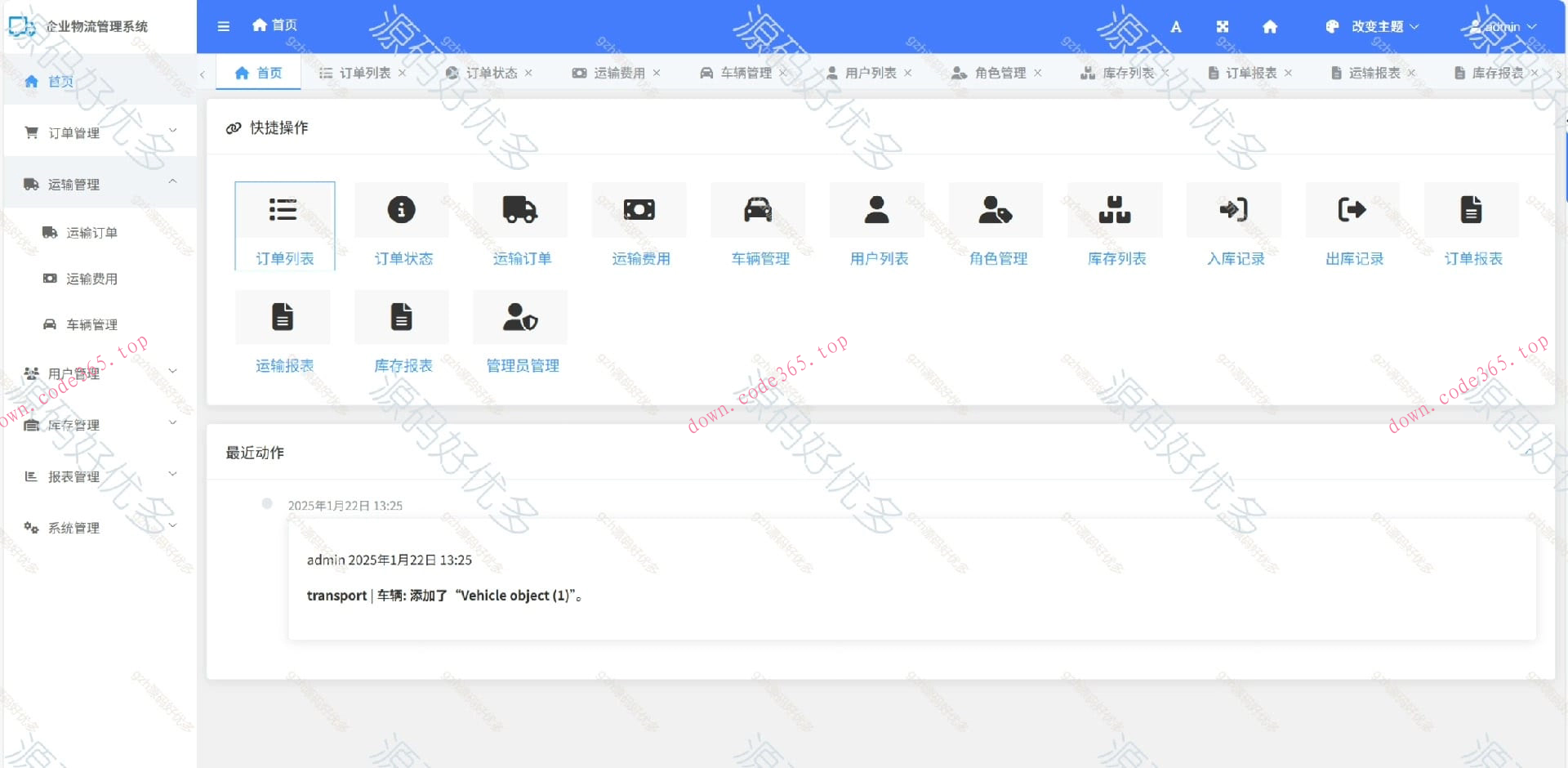The height and width of the screenshot is (768, 1568).
Task: Select the 运输费用 money icon
Action: click(x=639, y=210)
